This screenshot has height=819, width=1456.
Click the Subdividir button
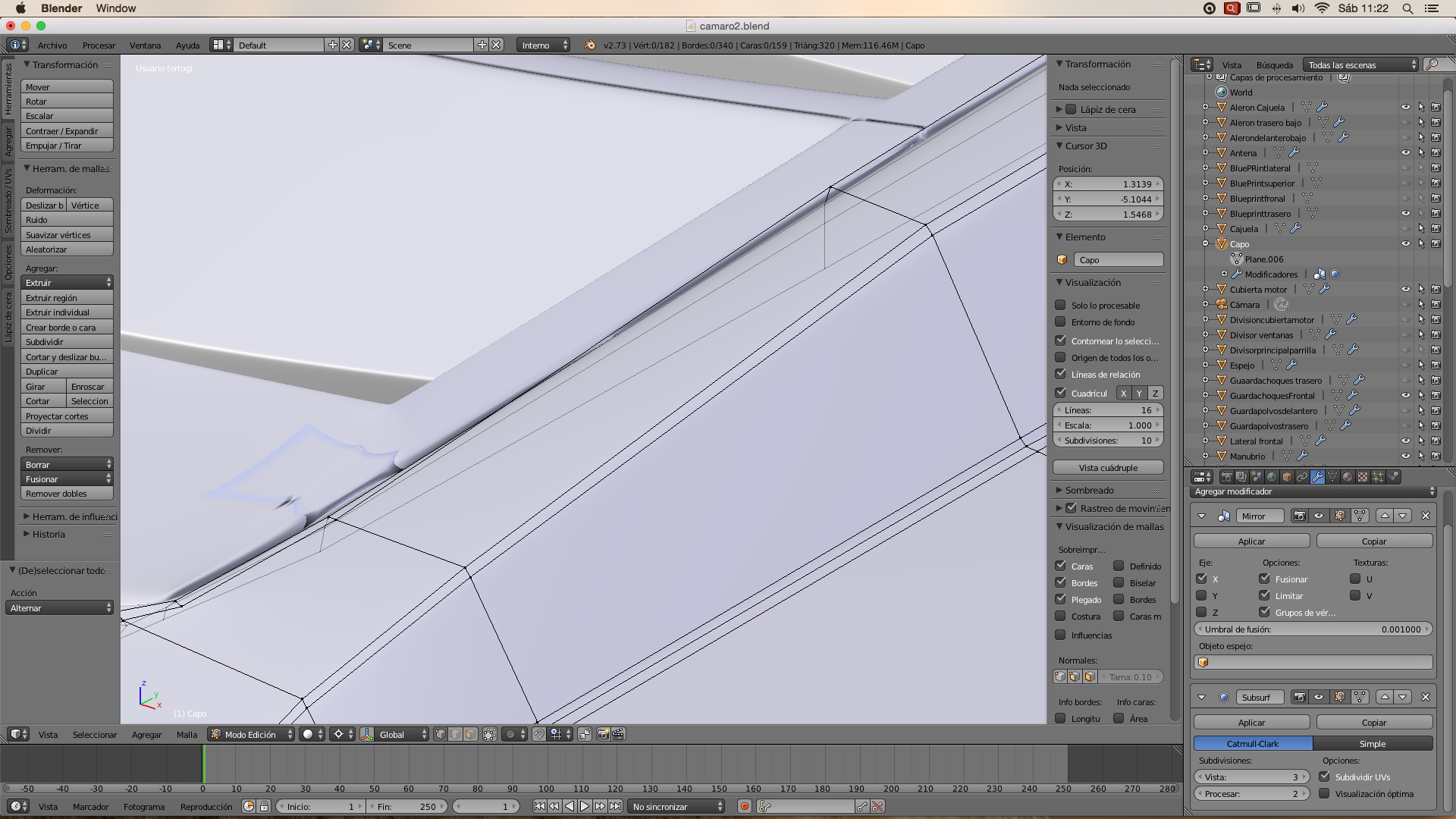click(x=67, y=342)
